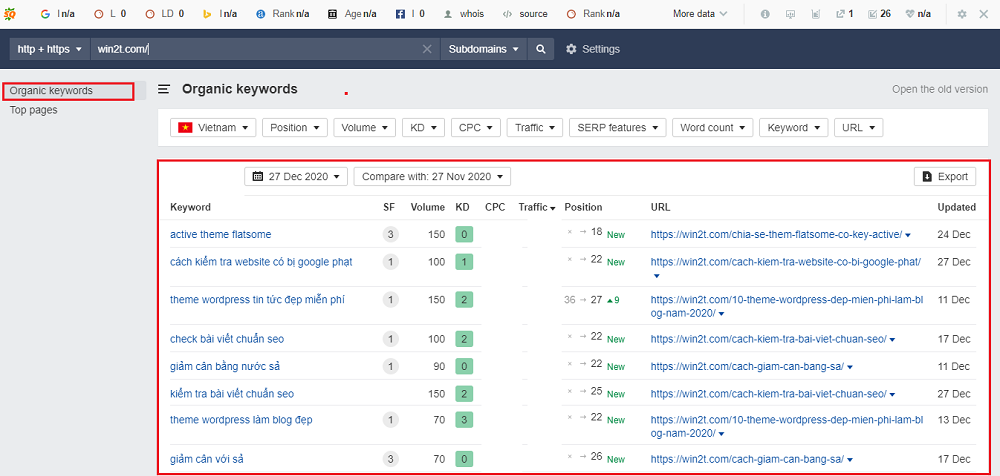Select Top pages in the left sidebar
Image resolution: width=1000 pixels, height=476 pixels.
coord(34,110)
